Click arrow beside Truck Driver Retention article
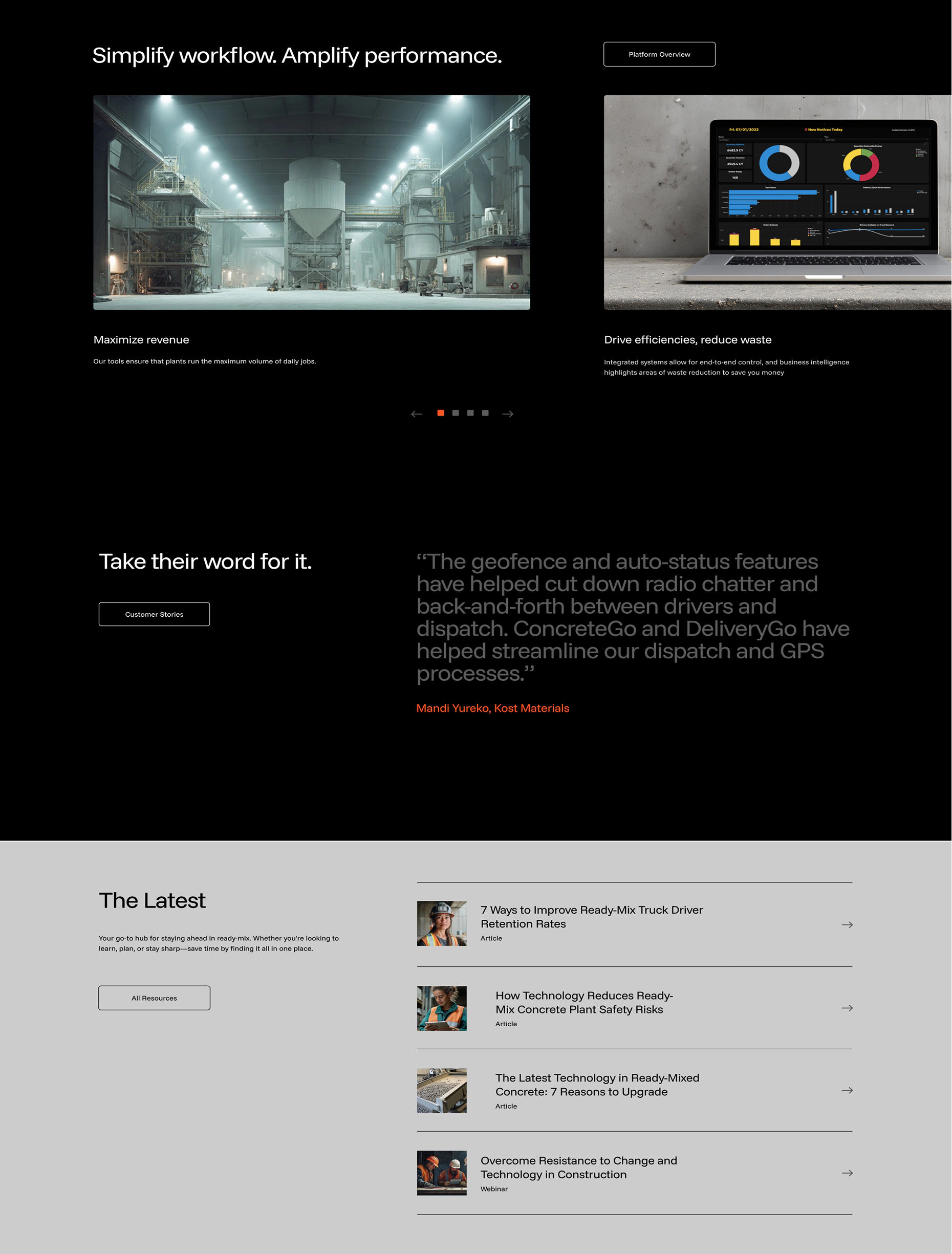This screenshot has width=952, height=1254. [847, 924]
